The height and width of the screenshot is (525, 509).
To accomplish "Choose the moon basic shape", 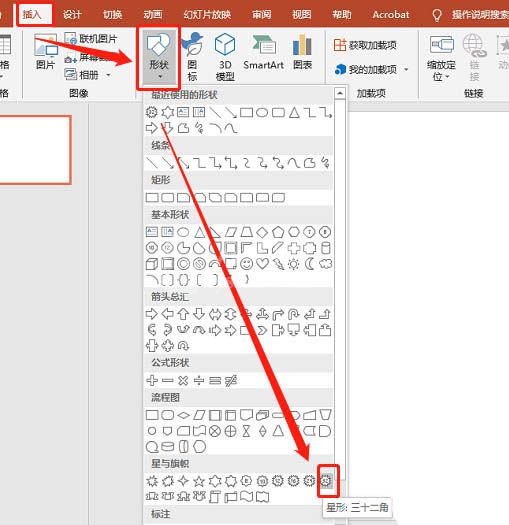I will click(x=309, y=264).
